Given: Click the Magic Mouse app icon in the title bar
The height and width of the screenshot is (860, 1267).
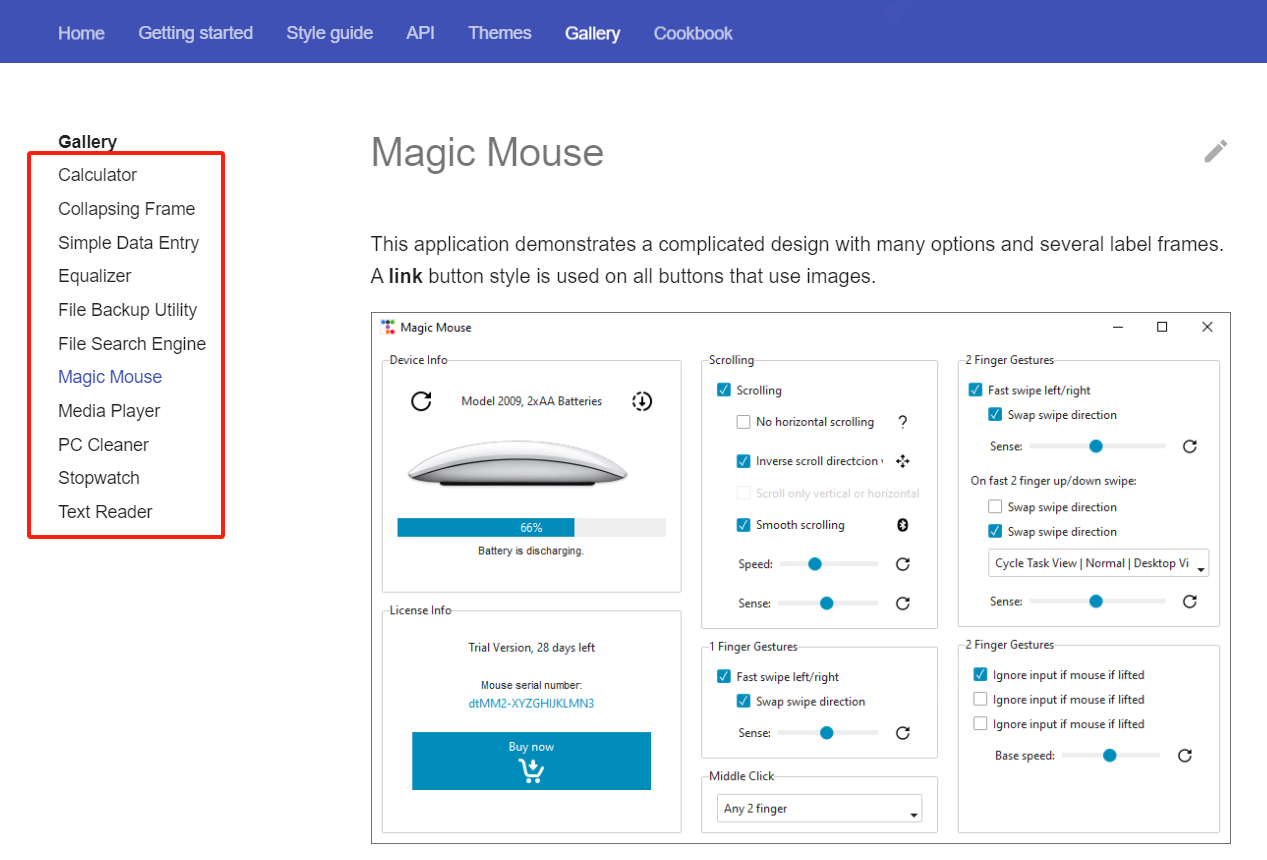Looking at the screenshot, I should coord(389,327).
